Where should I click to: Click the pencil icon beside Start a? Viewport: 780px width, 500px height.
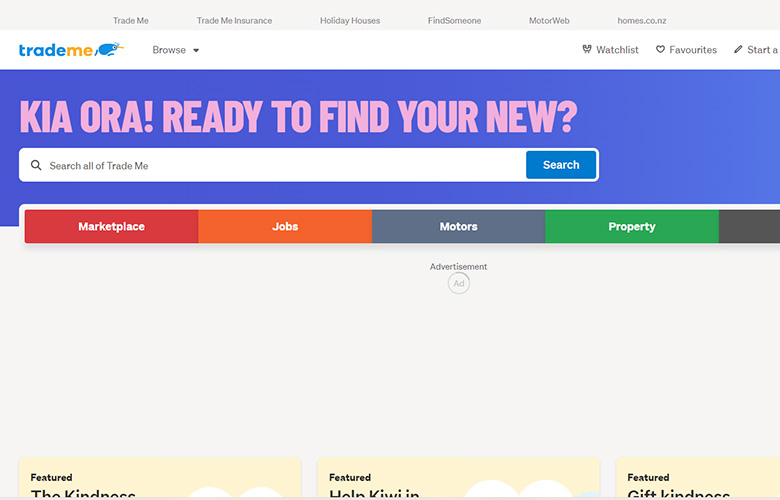tap(738, 49)
